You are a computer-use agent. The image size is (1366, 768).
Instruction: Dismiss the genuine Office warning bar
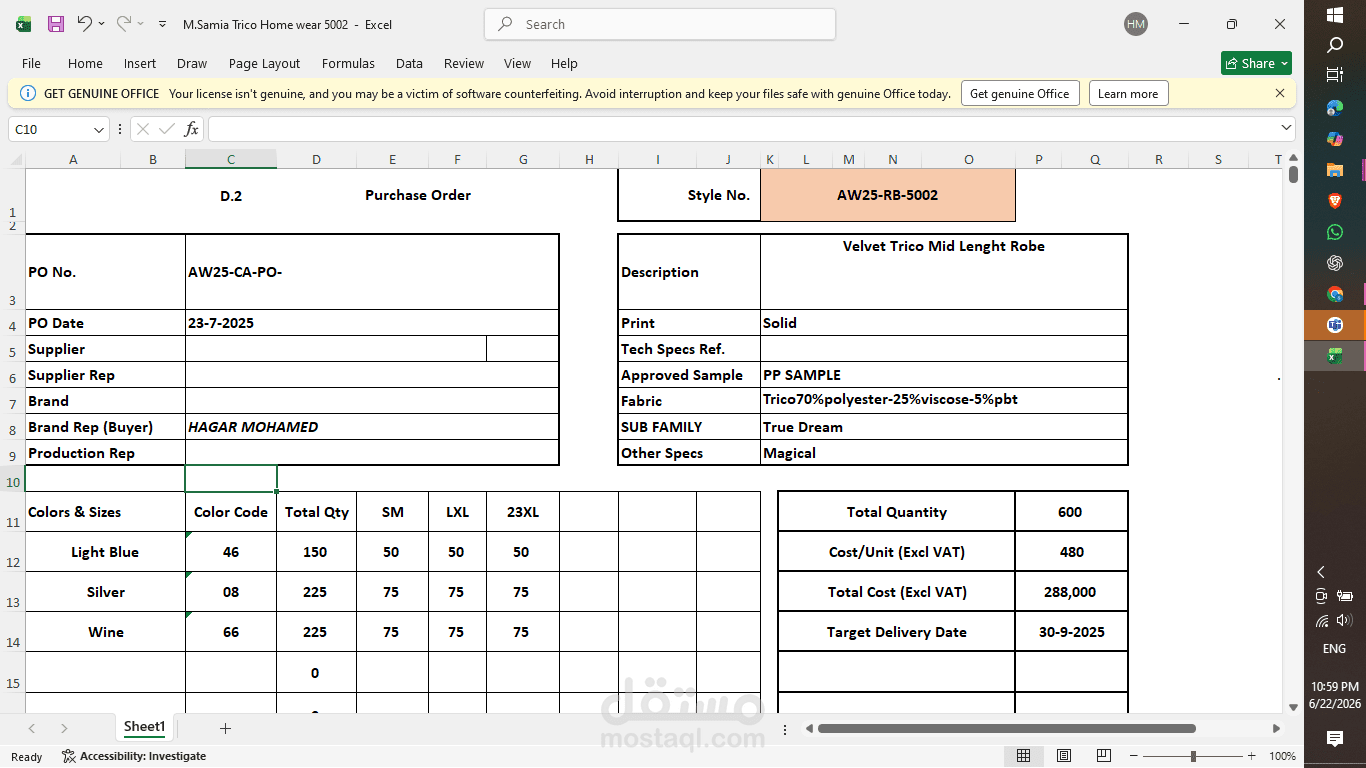click(1280, 93)
